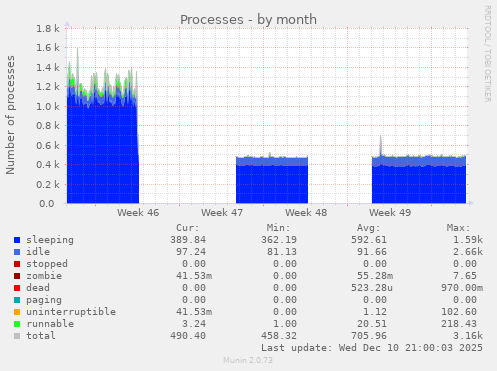Click the small Week 47 bump above 0.4k
497x371 pixels.
[270, 155]
